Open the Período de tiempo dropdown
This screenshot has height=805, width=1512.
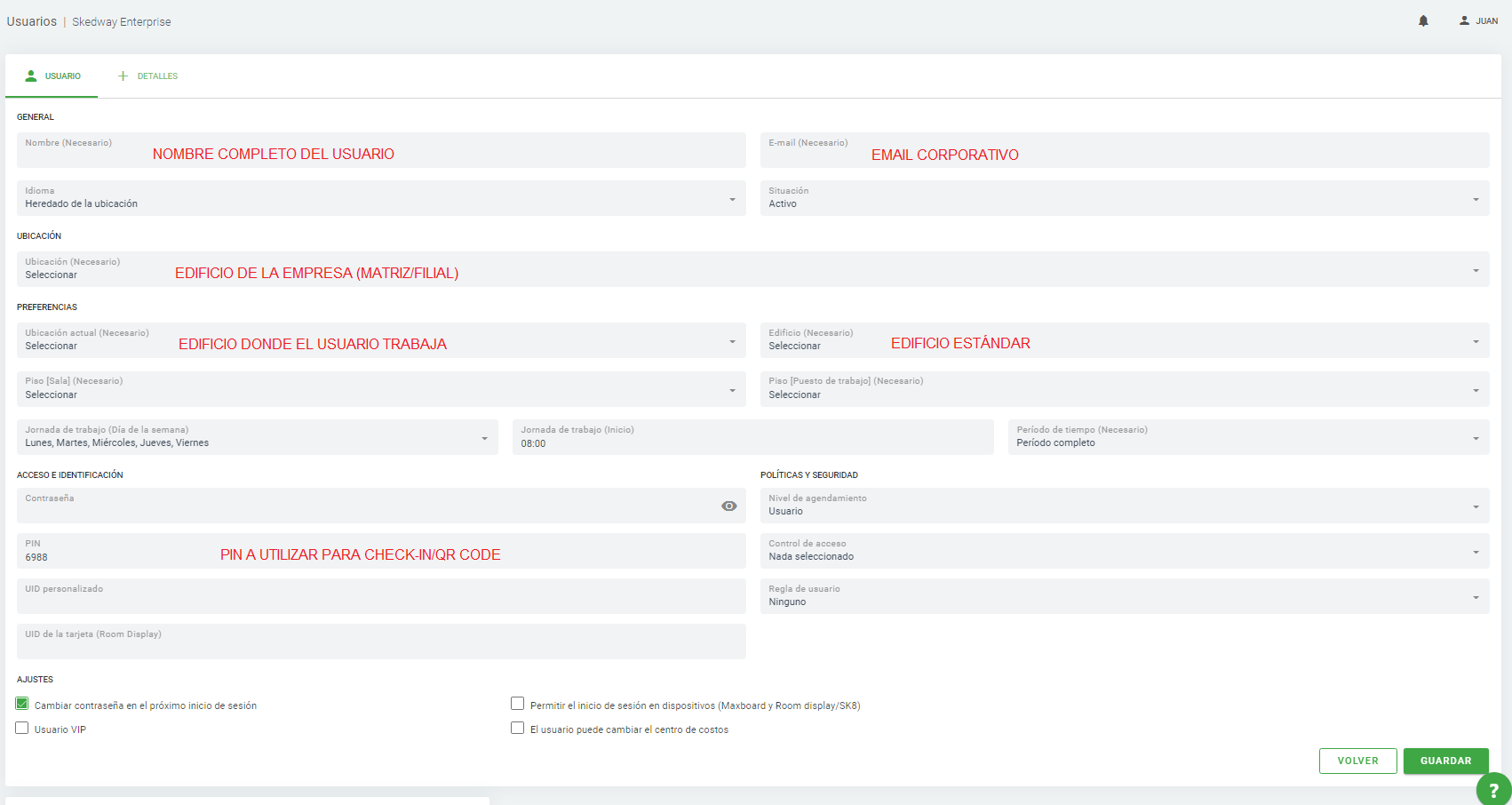click(1247, 438)
